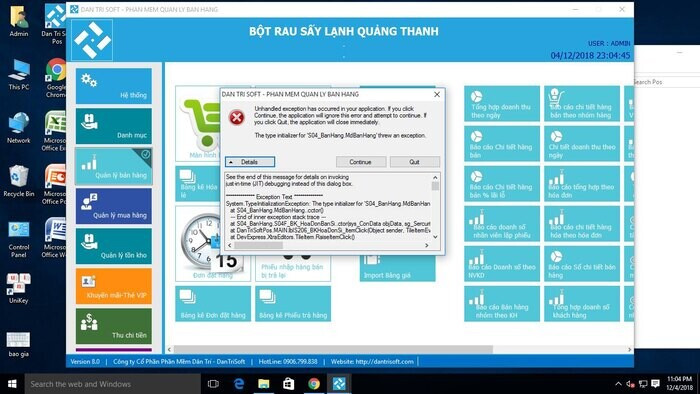This screenshot has height=394, width=700.
Task: Open Báo cáo chi tiết hàng bán theo nhóm hàng
Action: 582,104
